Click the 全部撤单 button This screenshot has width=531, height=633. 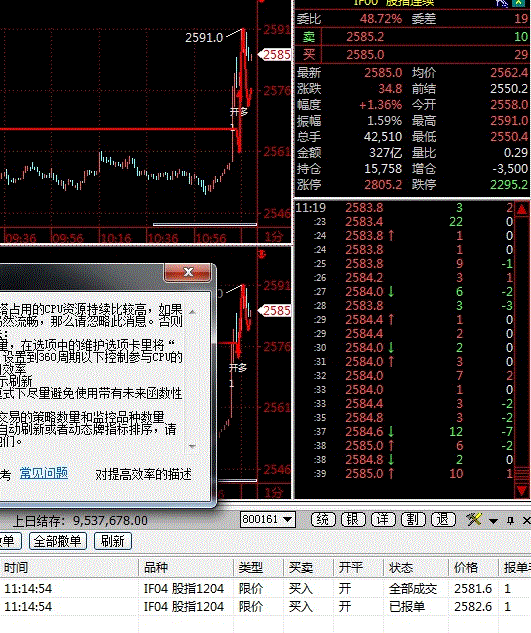58,541
